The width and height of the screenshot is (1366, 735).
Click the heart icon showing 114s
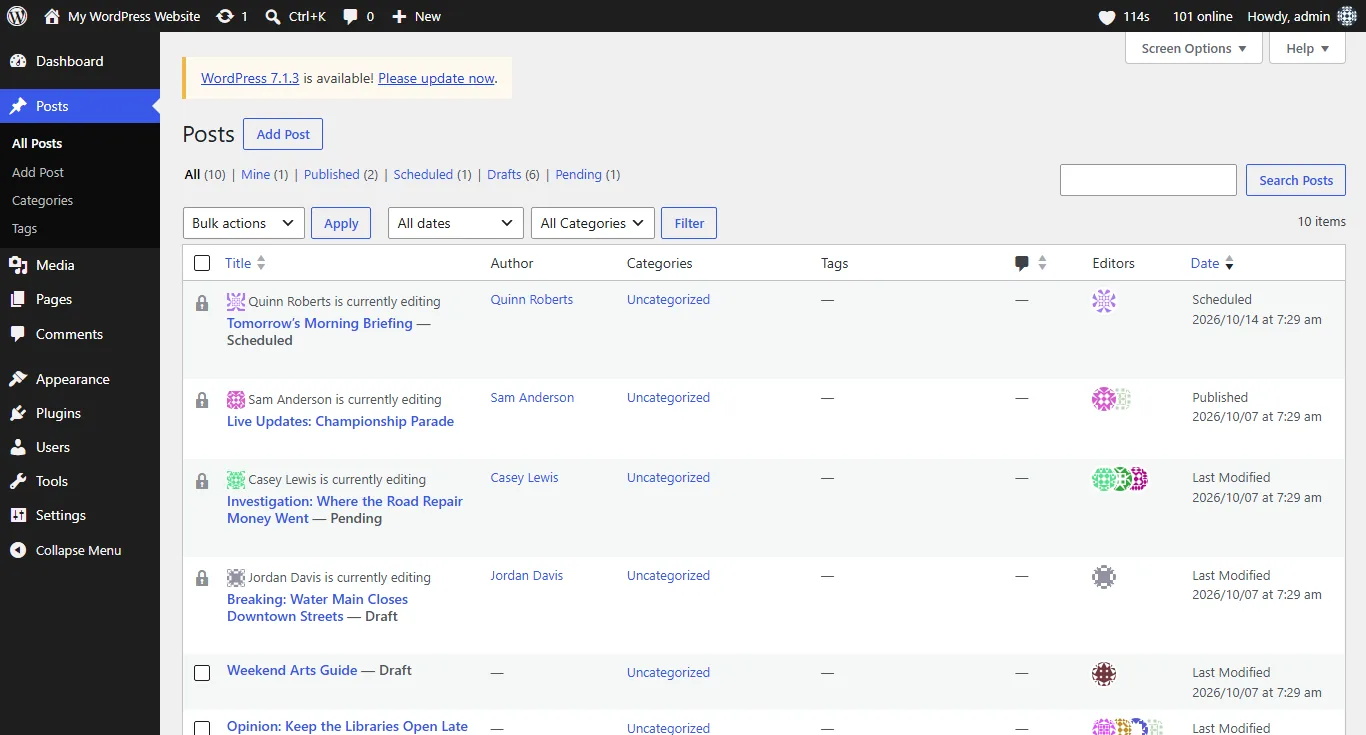(1107, 17)
